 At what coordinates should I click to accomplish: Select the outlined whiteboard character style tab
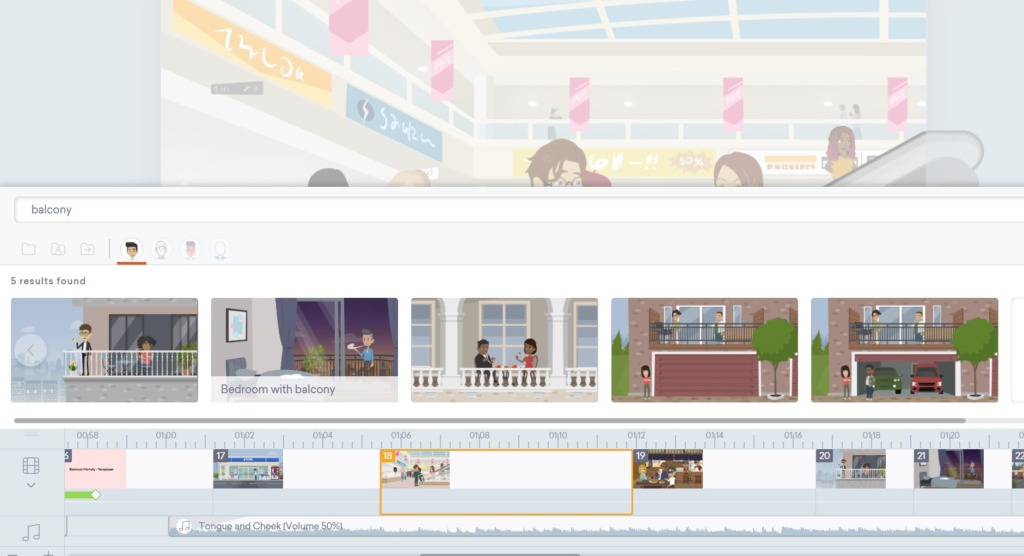point(161,250)
